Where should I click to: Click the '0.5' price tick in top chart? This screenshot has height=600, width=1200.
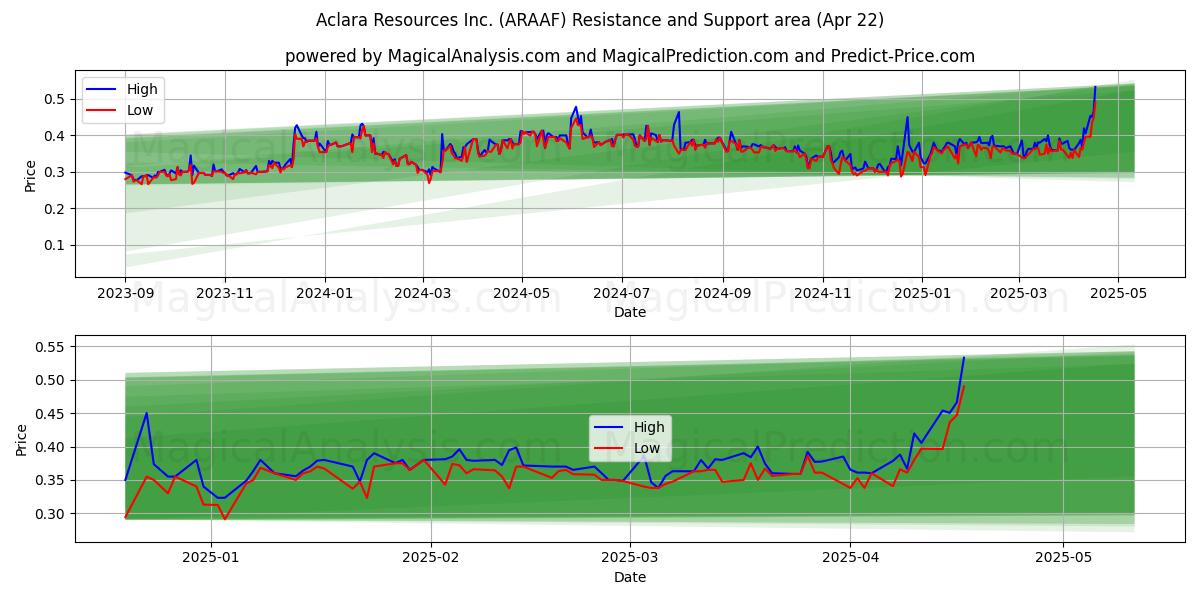55,99
